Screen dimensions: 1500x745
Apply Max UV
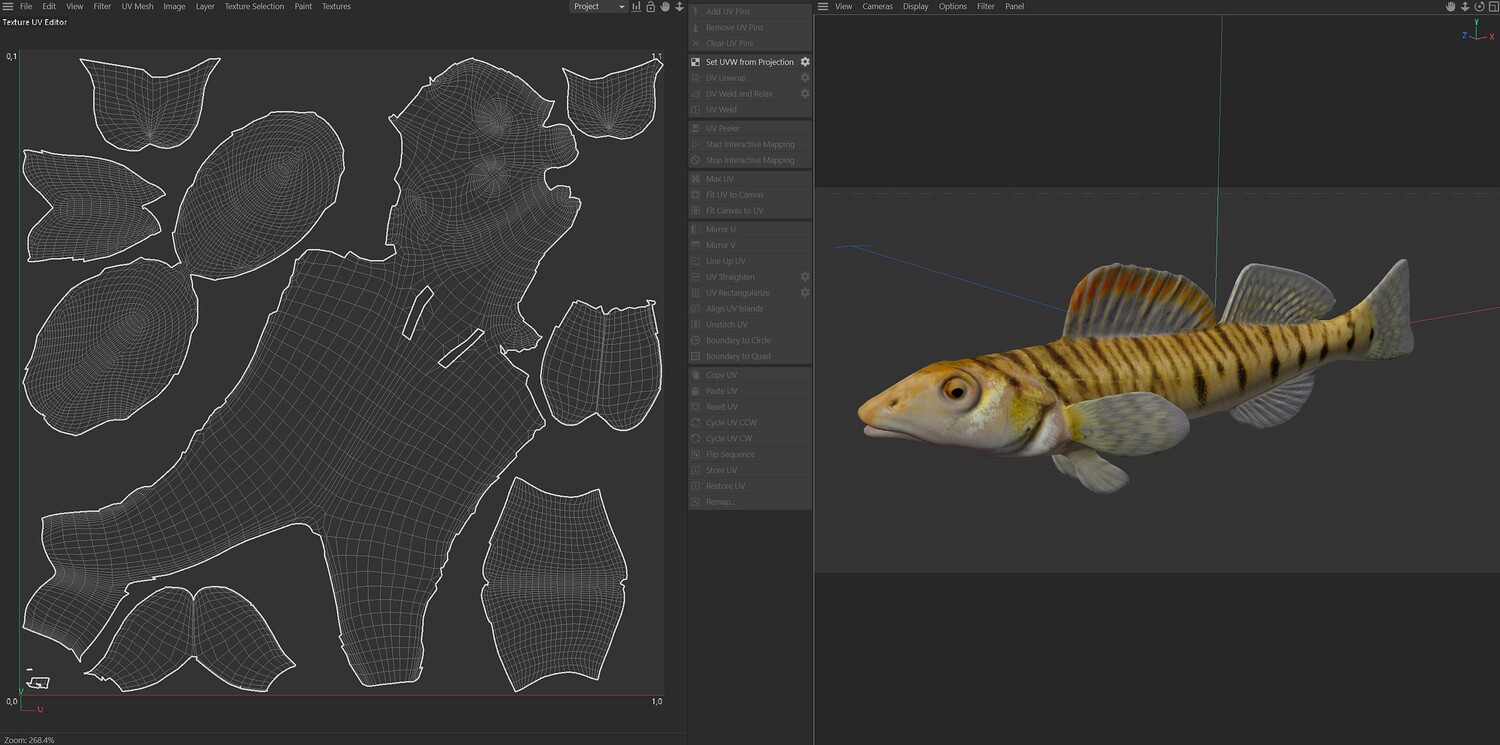750,179
